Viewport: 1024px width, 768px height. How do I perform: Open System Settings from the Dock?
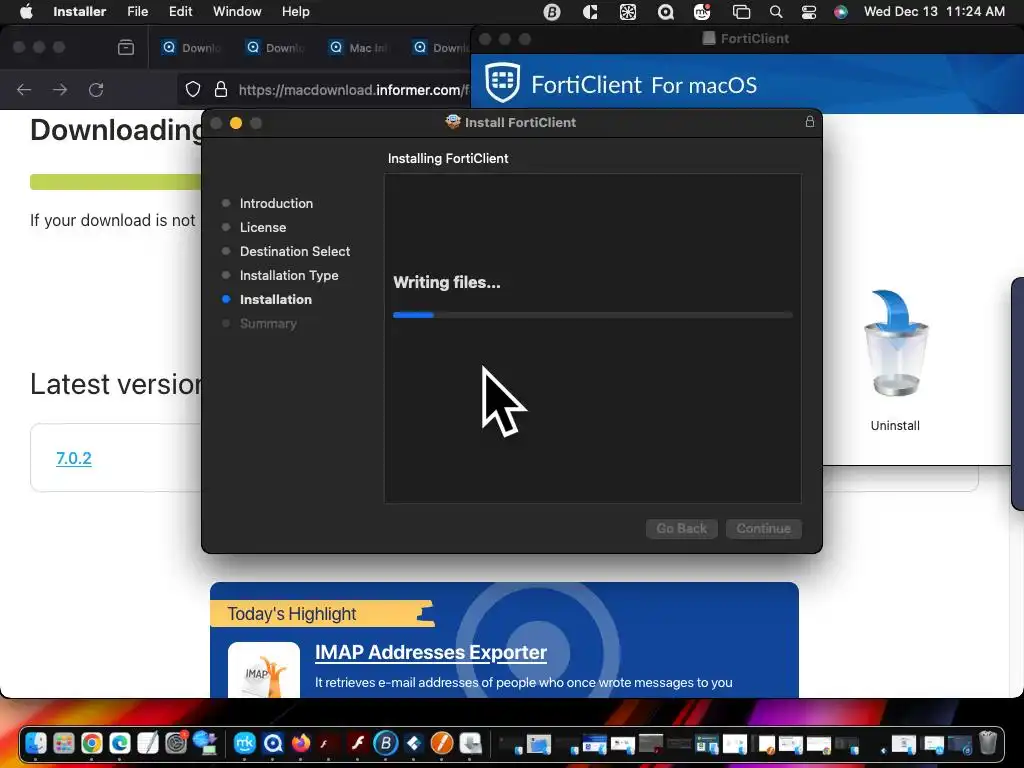(x=176, y=743)
